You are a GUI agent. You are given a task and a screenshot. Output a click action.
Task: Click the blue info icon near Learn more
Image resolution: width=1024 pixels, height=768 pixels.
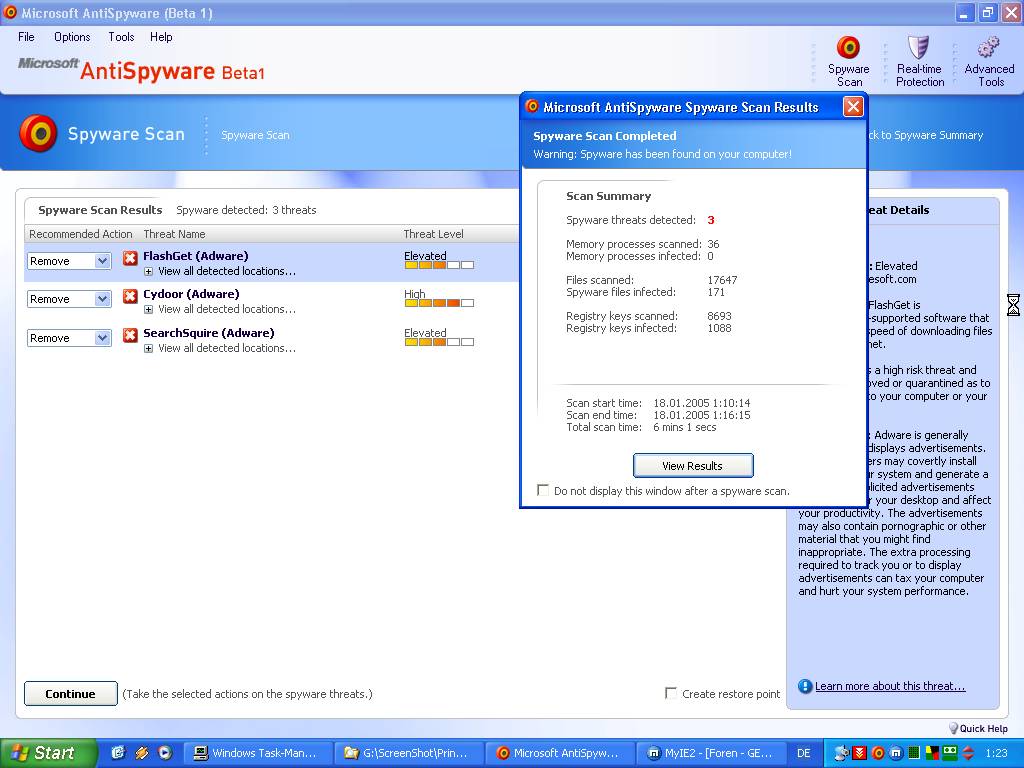click(x=805, y=686)
